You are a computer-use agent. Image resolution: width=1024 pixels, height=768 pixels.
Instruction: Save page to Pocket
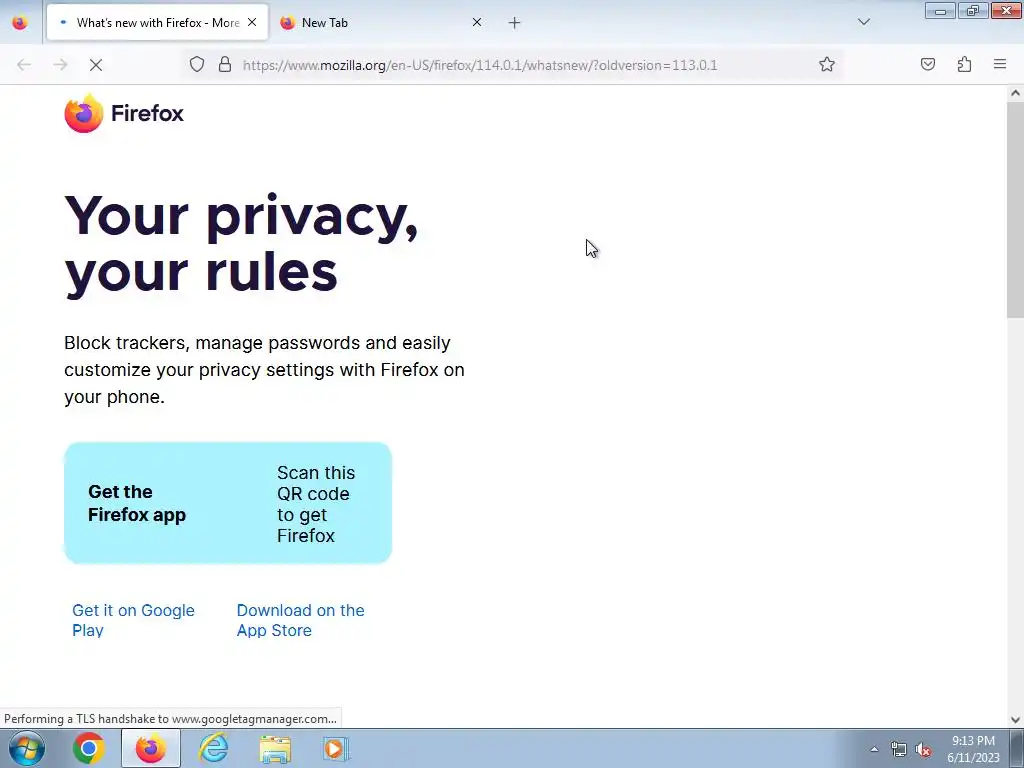(x=927, y=65)
